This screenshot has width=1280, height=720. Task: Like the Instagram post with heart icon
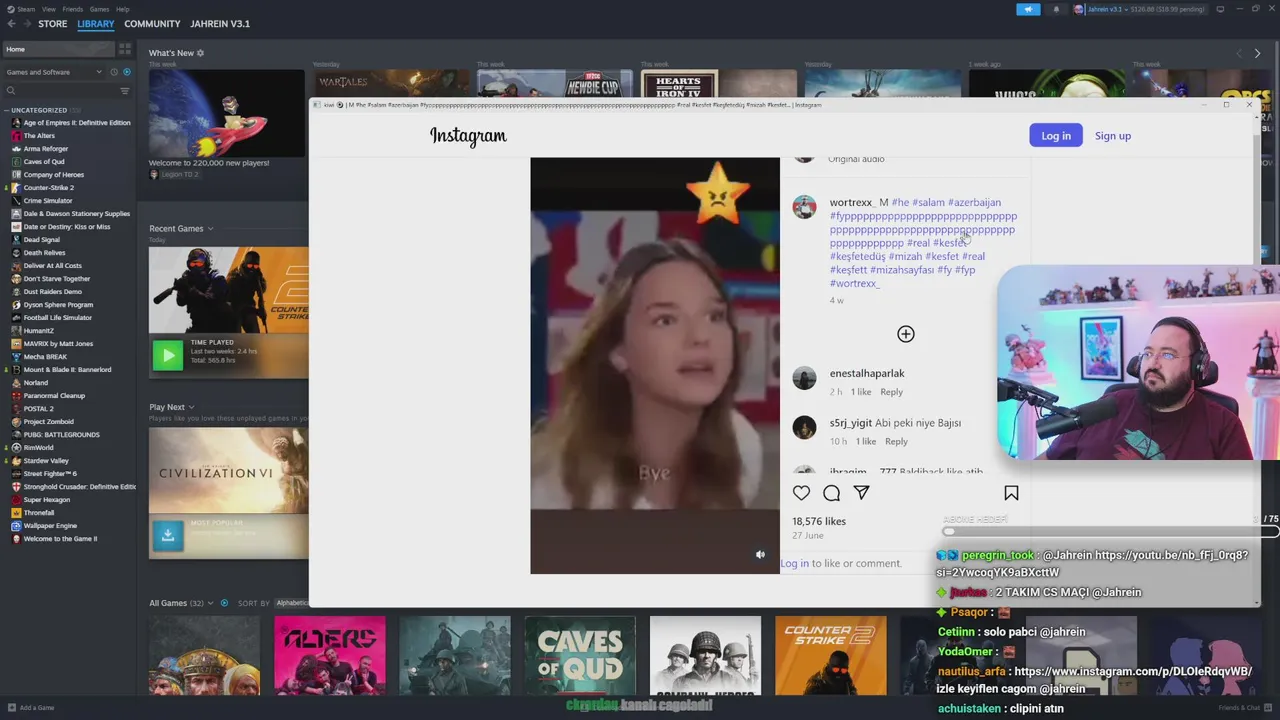[x=801, y=493]
